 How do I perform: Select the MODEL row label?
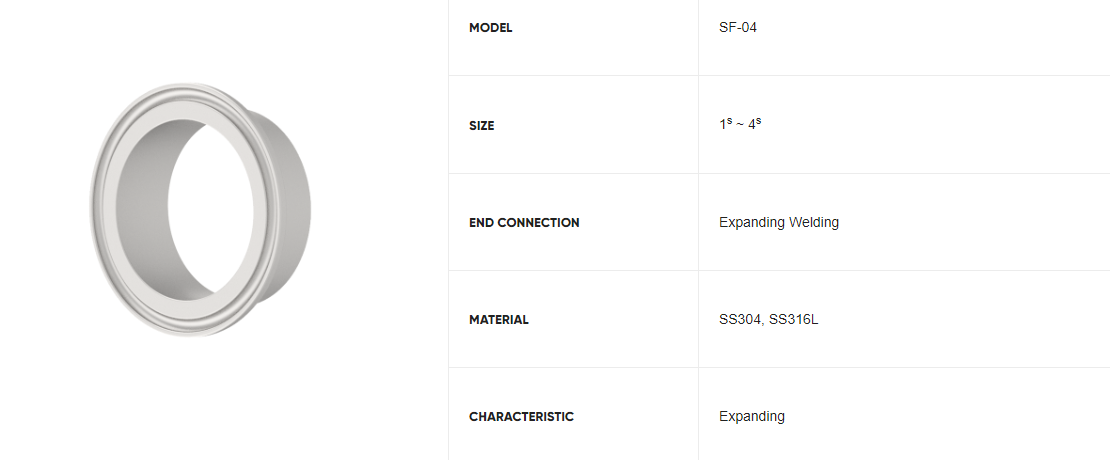(x=490, y=28)
